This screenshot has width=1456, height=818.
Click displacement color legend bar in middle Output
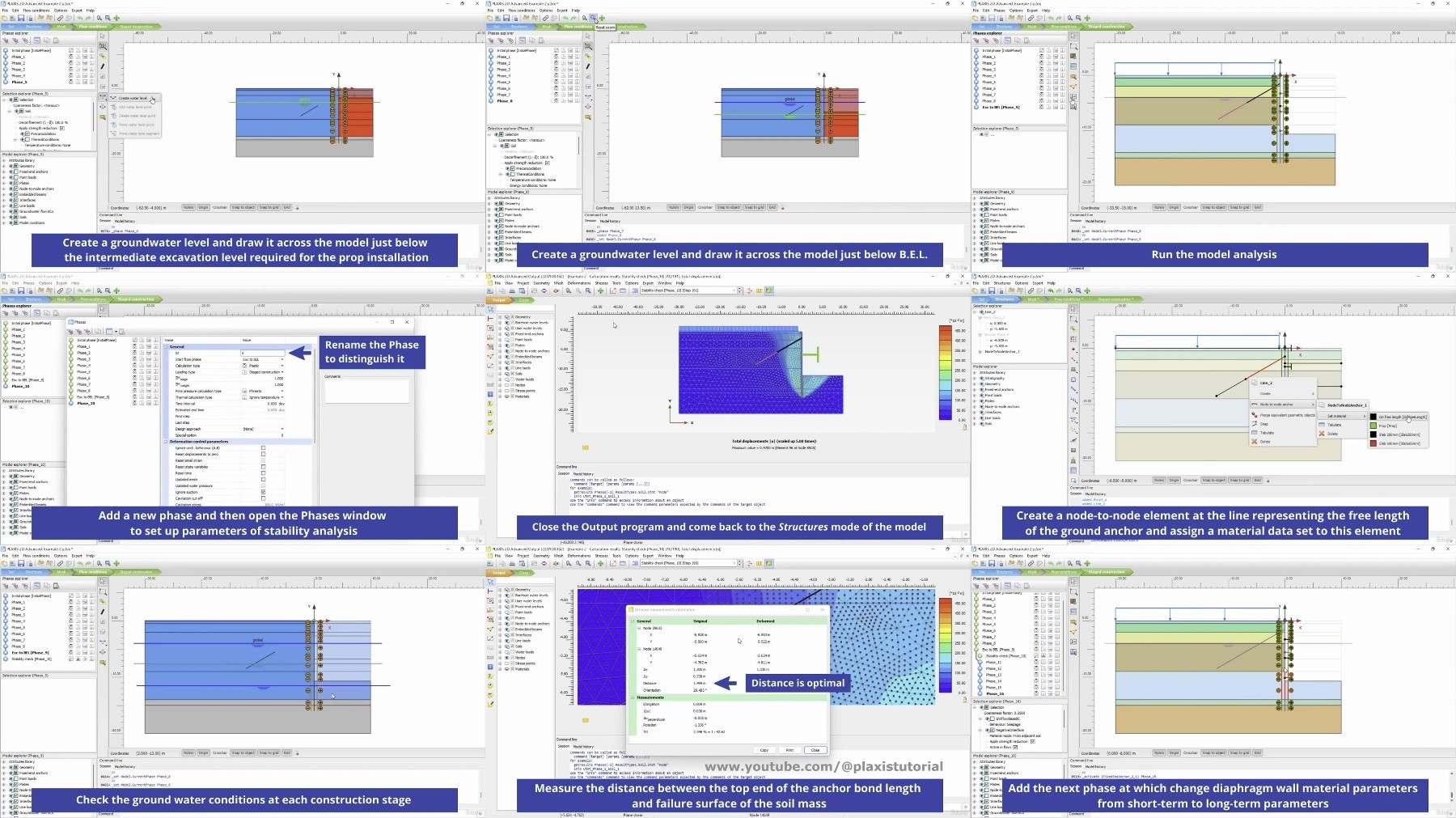point(946,372)
